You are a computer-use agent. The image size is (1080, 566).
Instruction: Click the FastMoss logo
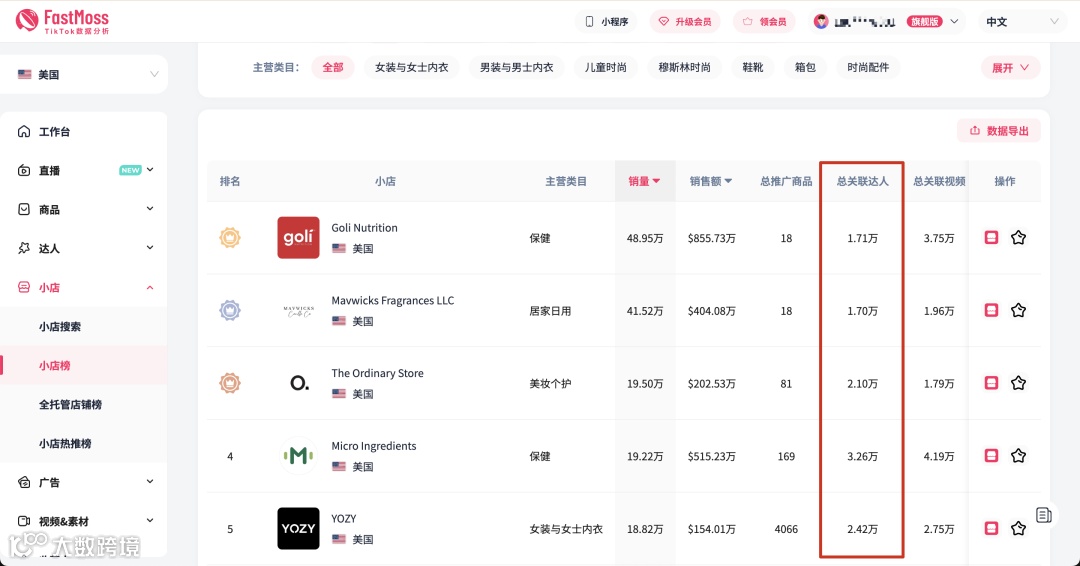click(x=63, y=21)
